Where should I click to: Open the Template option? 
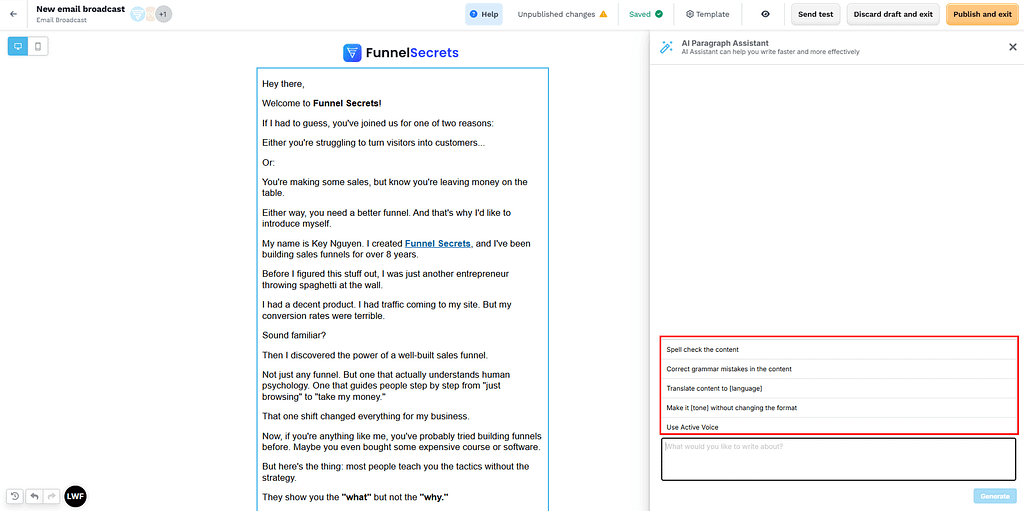click(x=707, y=14)
